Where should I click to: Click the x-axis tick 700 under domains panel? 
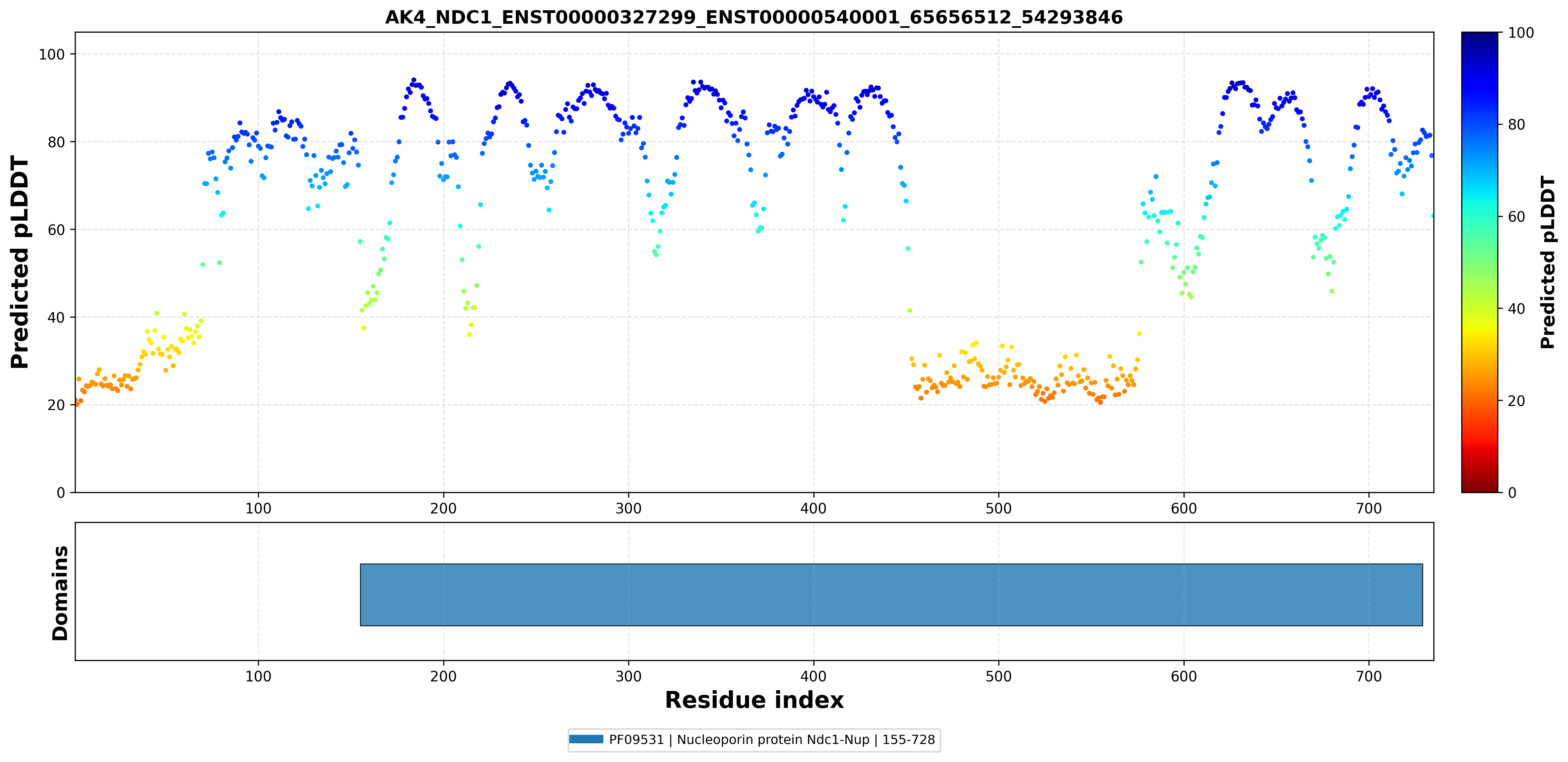coord(1369,676)
